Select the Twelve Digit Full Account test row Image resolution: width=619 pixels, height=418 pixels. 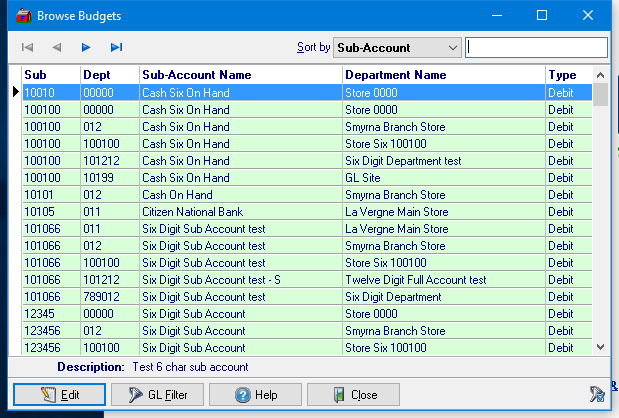click(x=415, y=280)
